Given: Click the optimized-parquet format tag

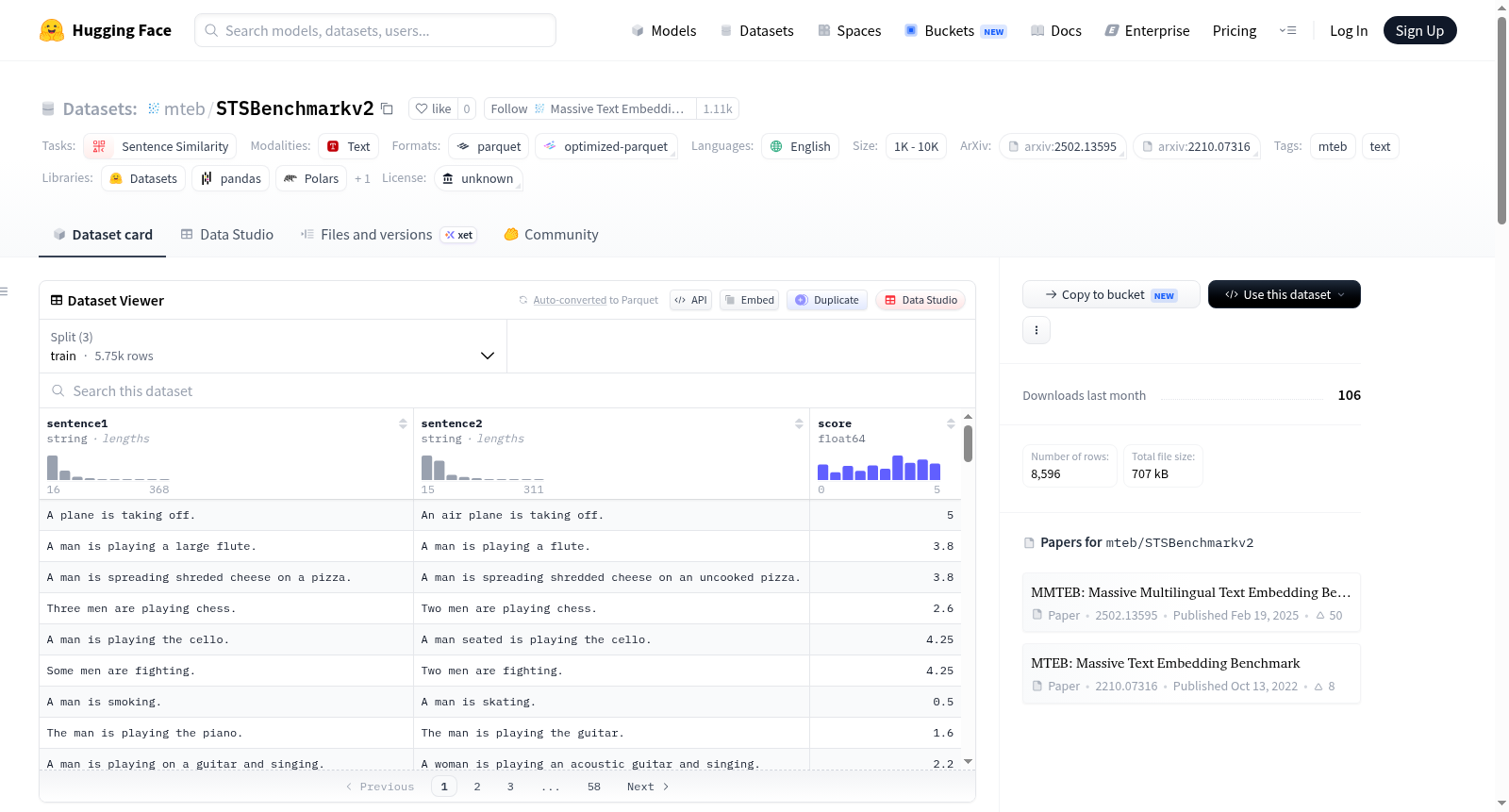Looking at the screenshot, I should click(606, 146).
